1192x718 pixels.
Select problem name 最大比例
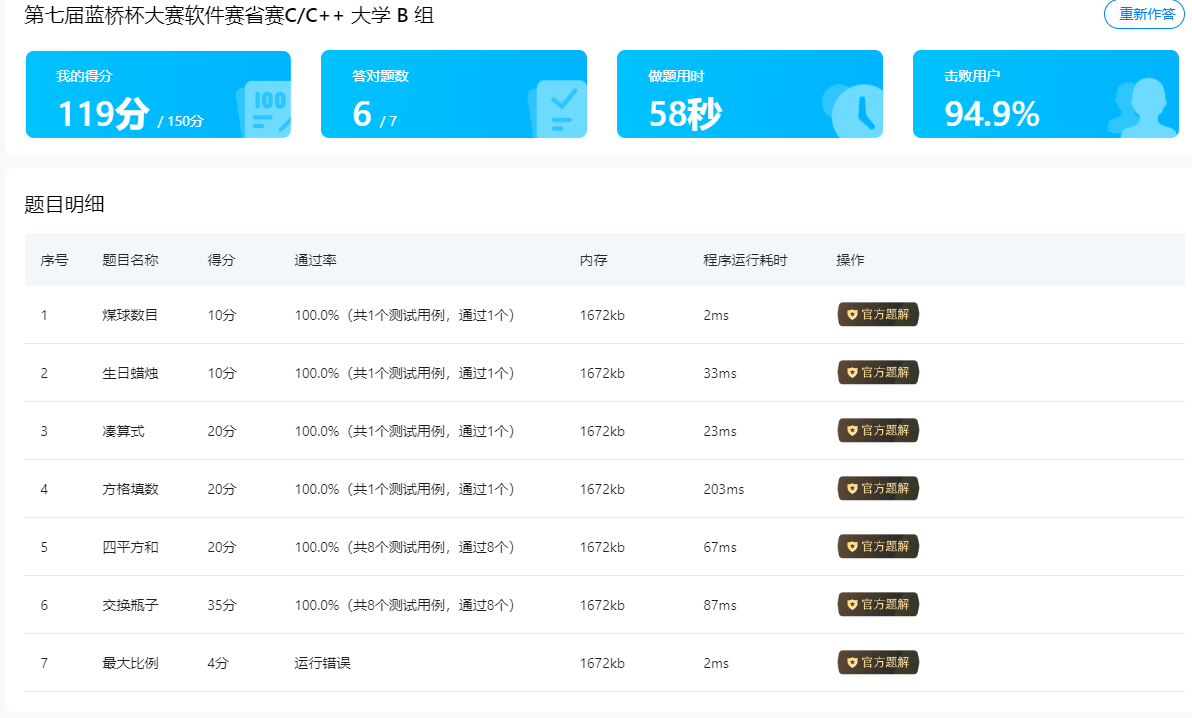pyautogui.click(x=130, y=663)
